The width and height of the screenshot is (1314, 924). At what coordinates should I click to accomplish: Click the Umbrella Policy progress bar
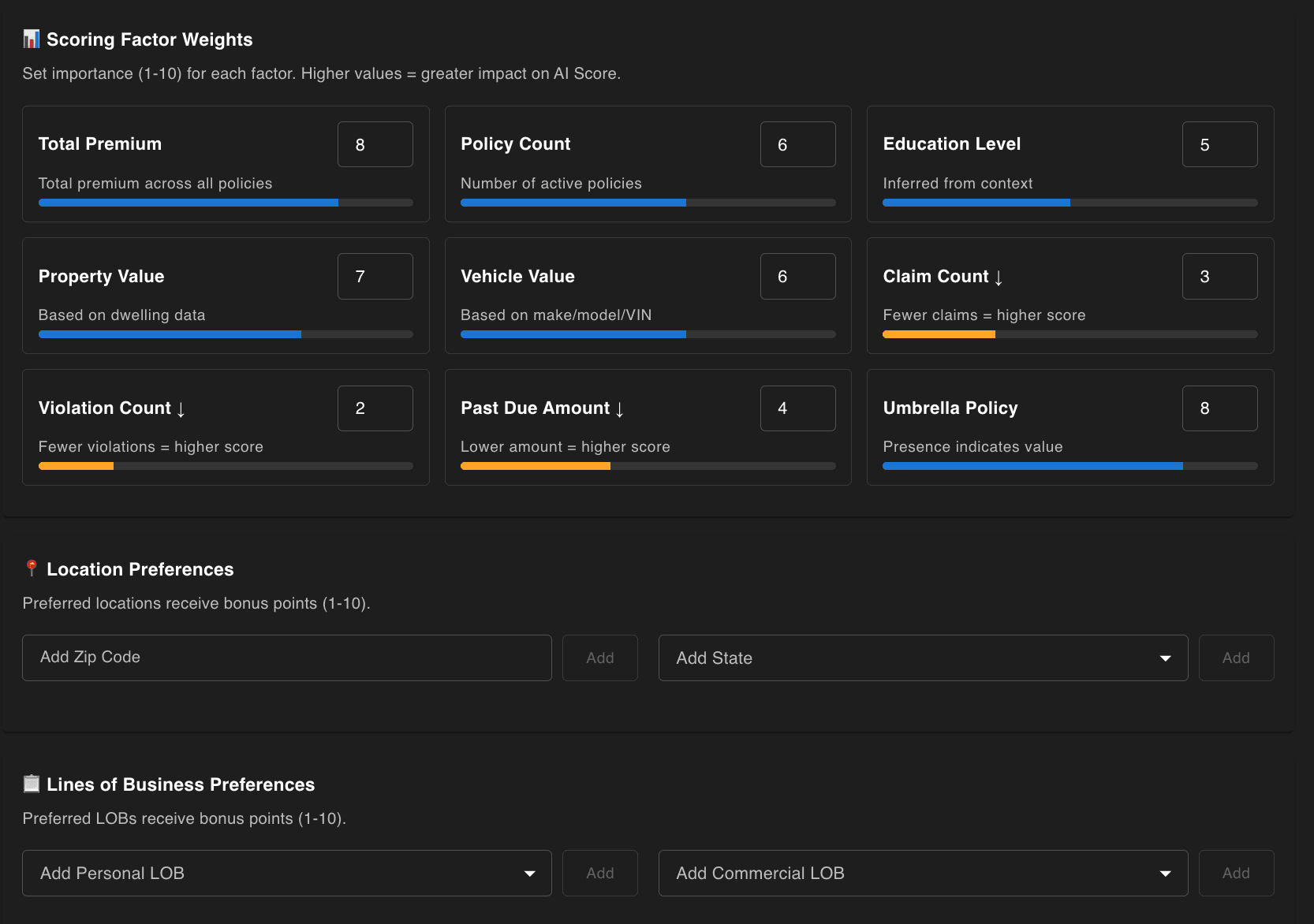click(x=1070, y=466)
